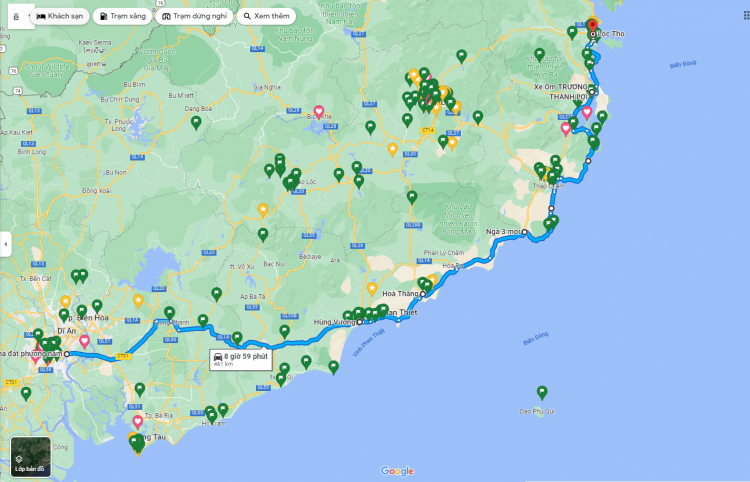Click the green flag near Dang Boa

pyautogui.click(x=196, y=123)
